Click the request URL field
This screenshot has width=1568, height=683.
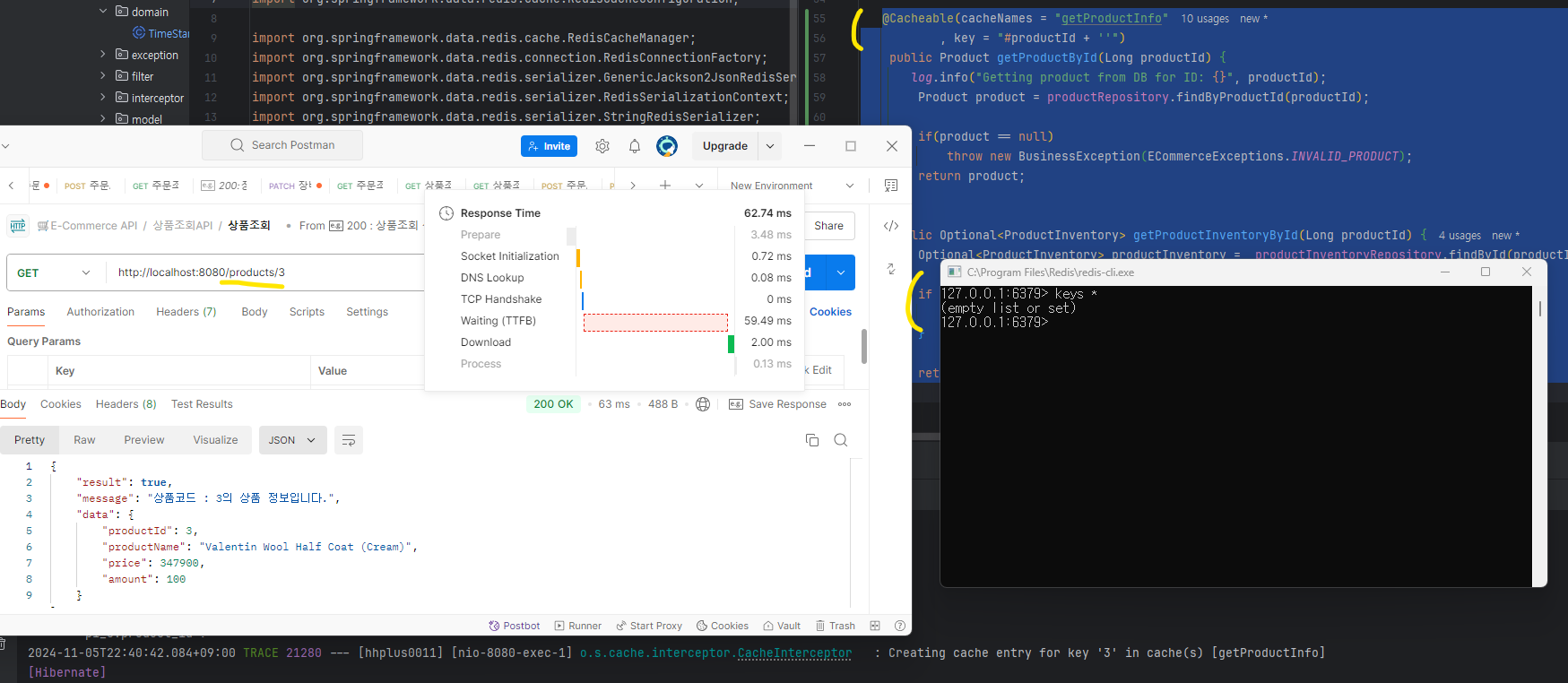pos(264,272)
